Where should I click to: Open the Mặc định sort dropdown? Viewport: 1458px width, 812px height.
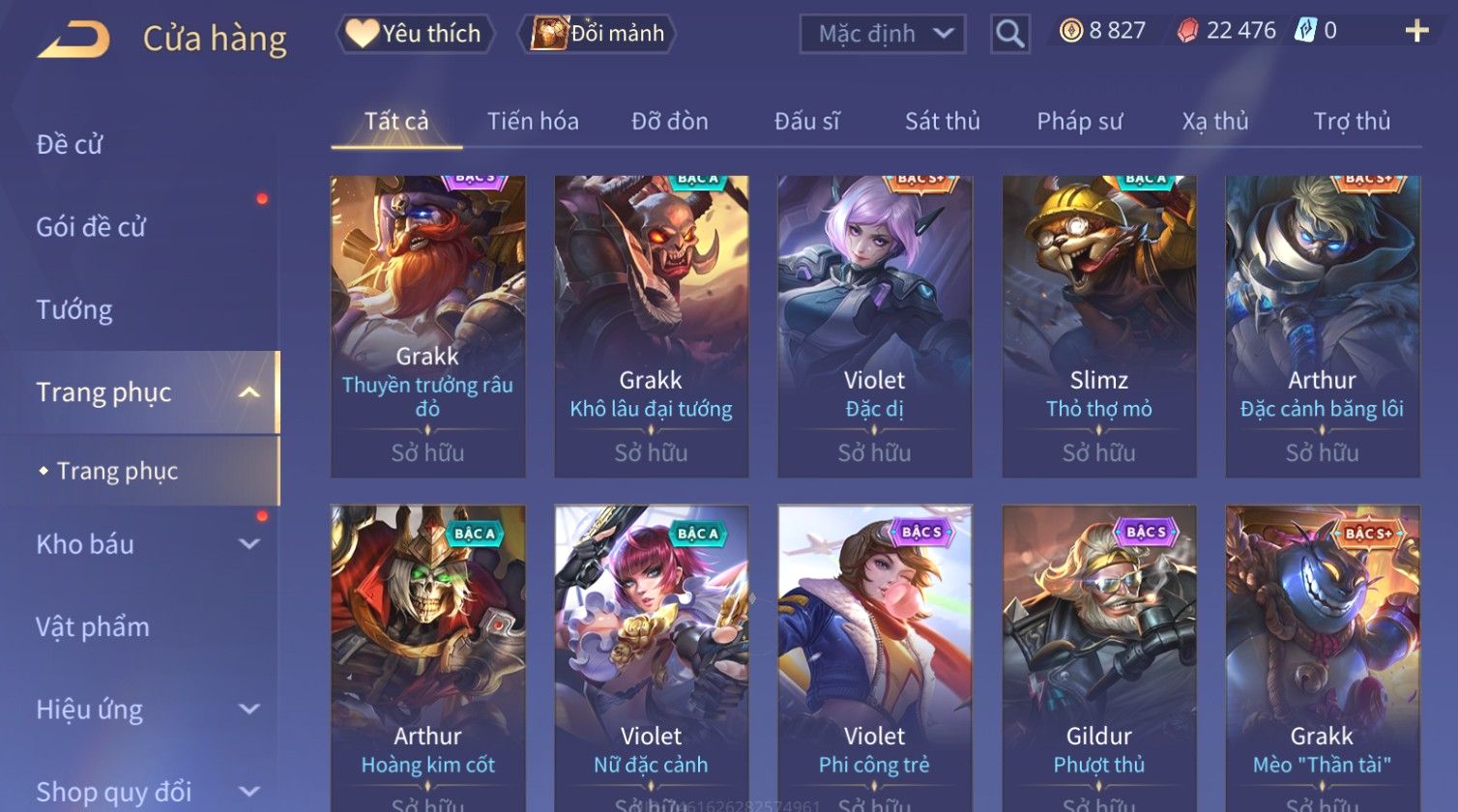click(x=882, y=35)
